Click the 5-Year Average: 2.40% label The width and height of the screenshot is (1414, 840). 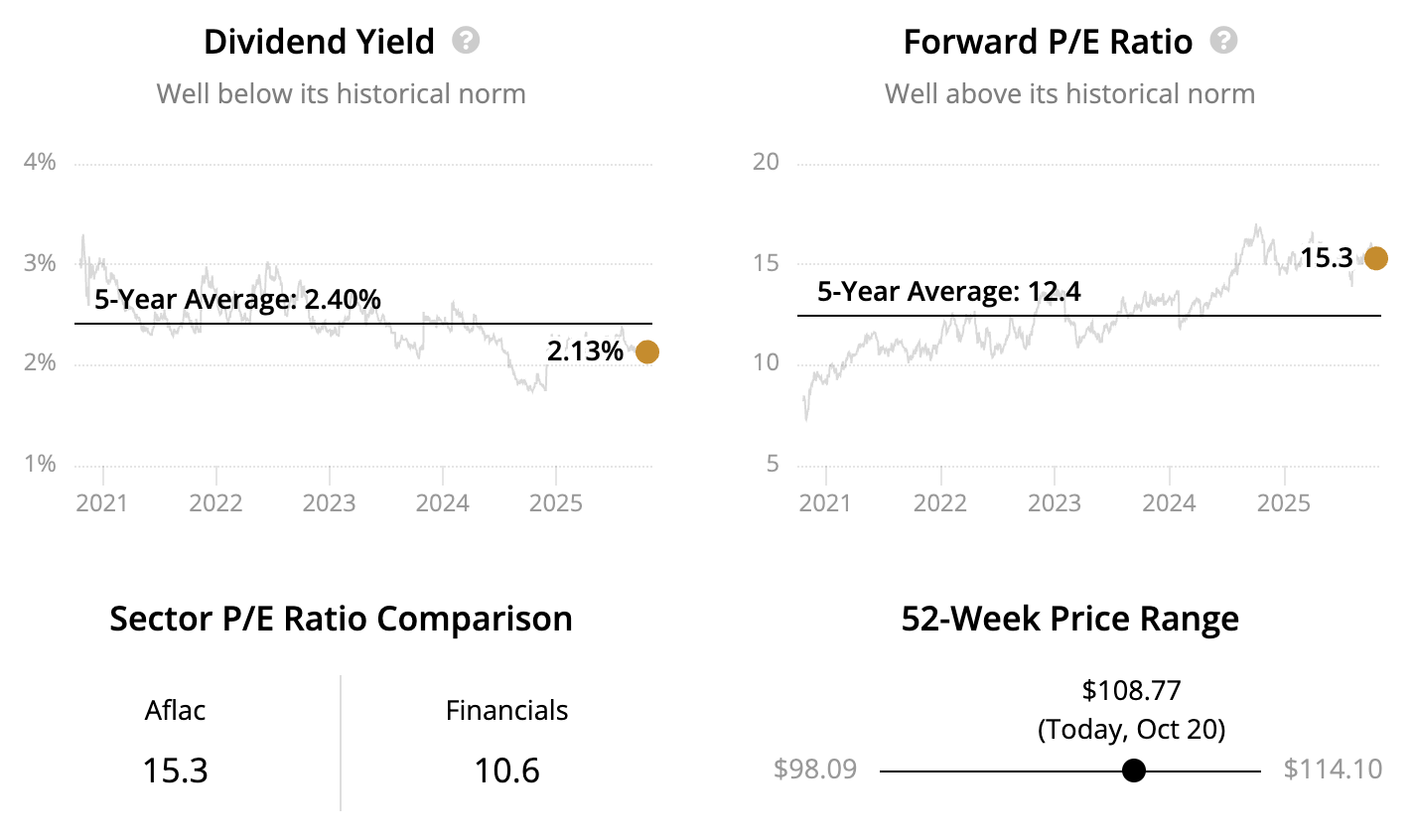tap(237, 299)
